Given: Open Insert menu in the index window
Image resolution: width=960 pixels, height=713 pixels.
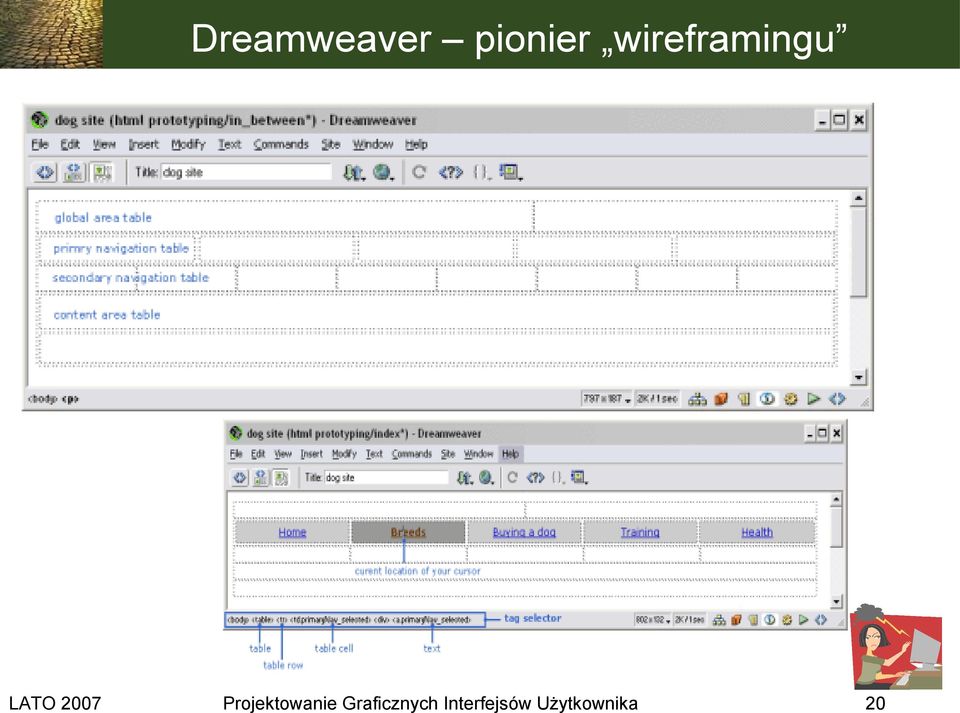Looking at the screenshot, I should [311, 454].
